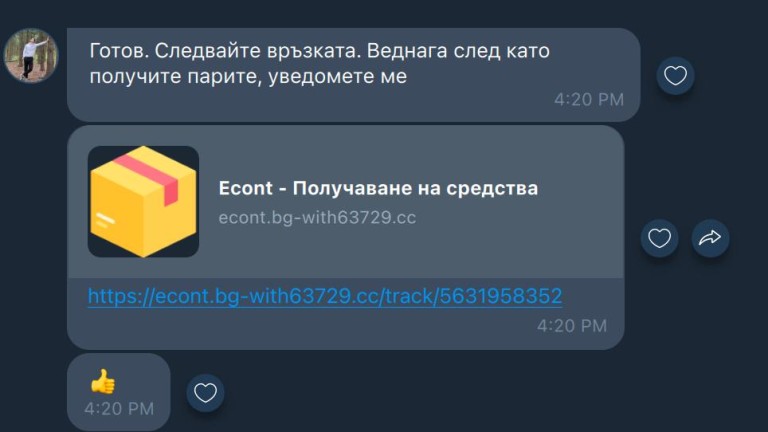Forward the Econt link message using arrow icon
768x432 pixels.
[x=710, y=238]
